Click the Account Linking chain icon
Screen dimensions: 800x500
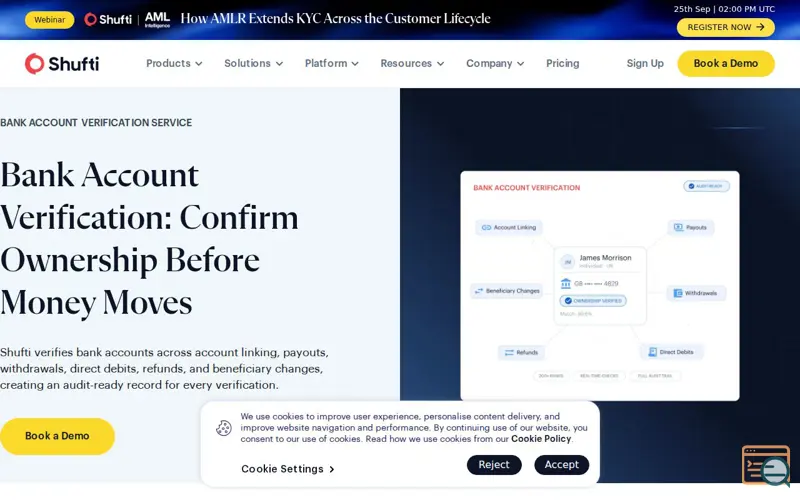click(x=486, y=228)
